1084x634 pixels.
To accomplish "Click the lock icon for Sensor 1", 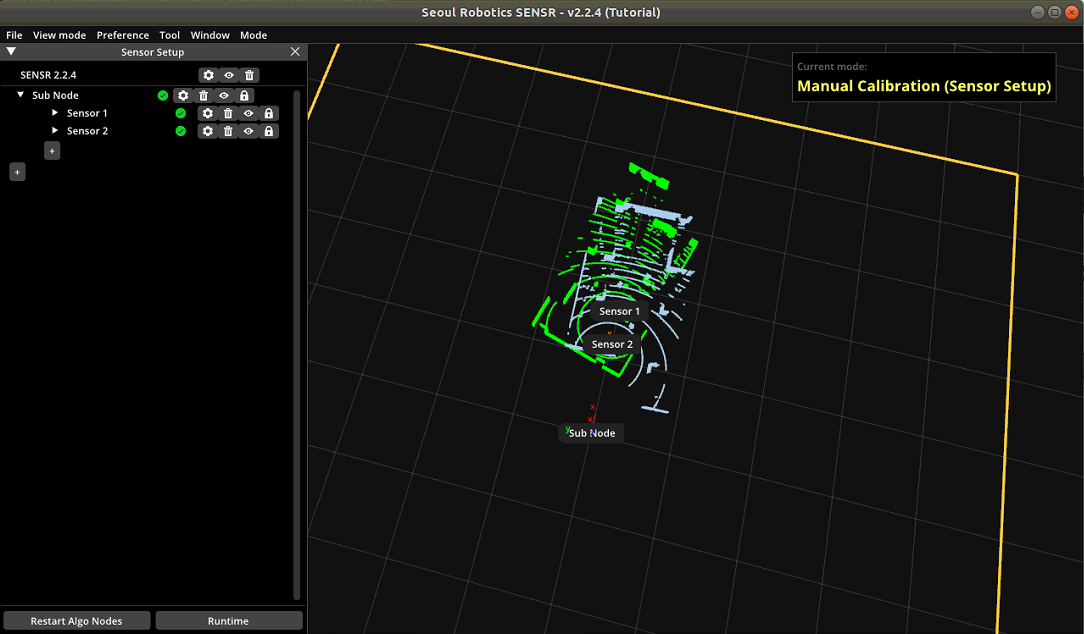I will [269, 114].
